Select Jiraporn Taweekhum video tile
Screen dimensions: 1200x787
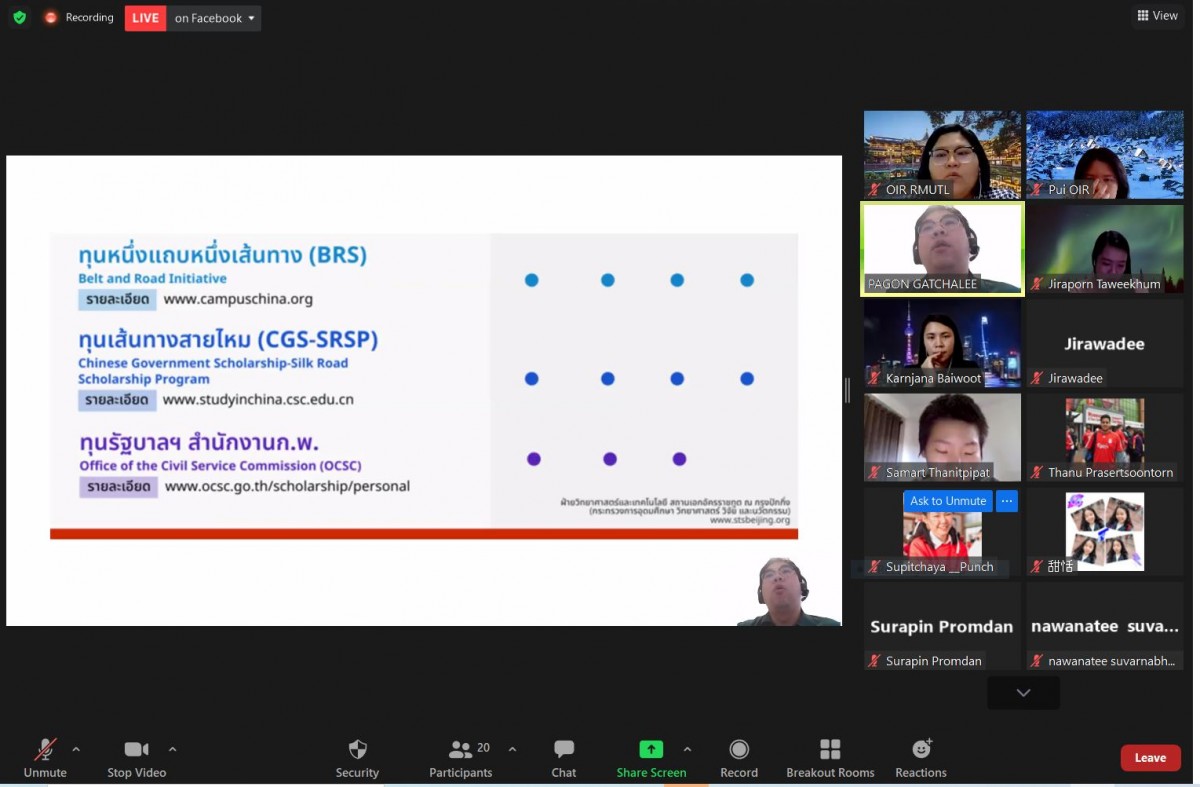coord(1104,249)
